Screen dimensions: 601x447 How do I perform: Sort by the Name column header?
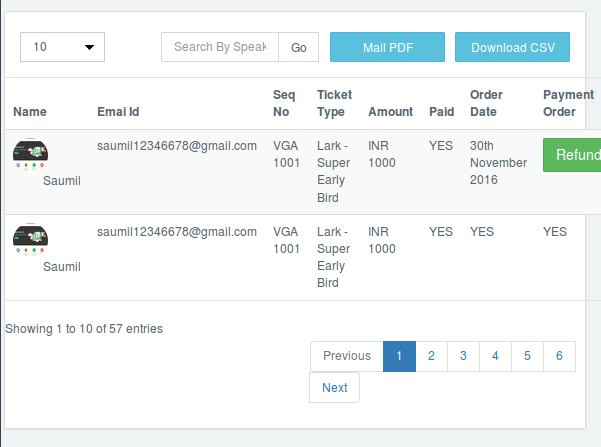30,111
